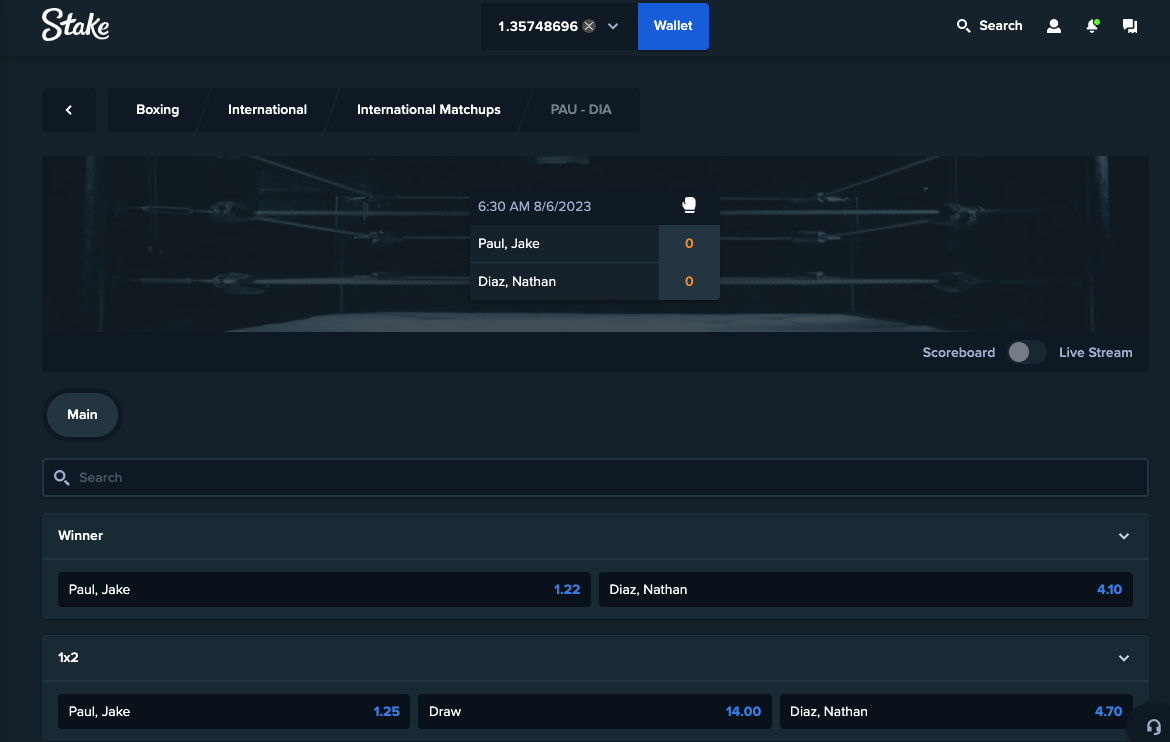
Task: Open the Wallet
Action: tap(673, 26)
